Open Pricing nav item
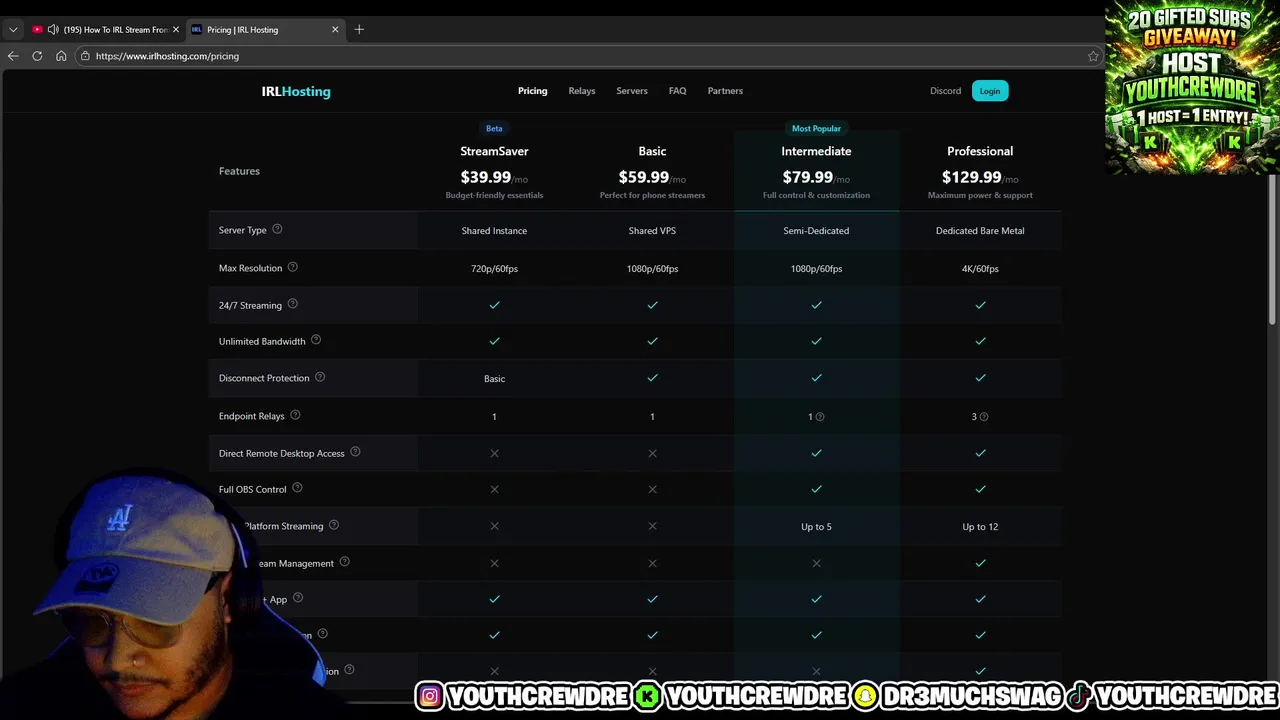Screen dimensions: 1280x720 tap(532, 91)
